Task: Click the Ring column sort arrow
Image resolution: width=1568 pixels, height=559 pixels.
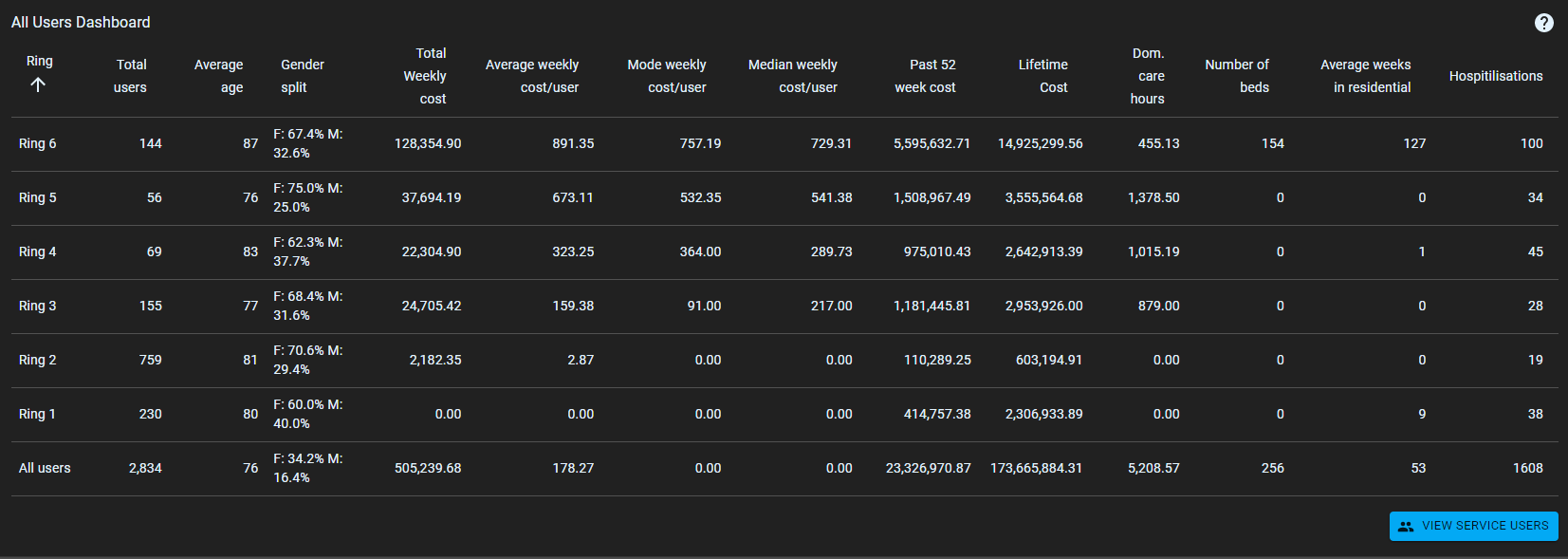Action: click(38, 85)
